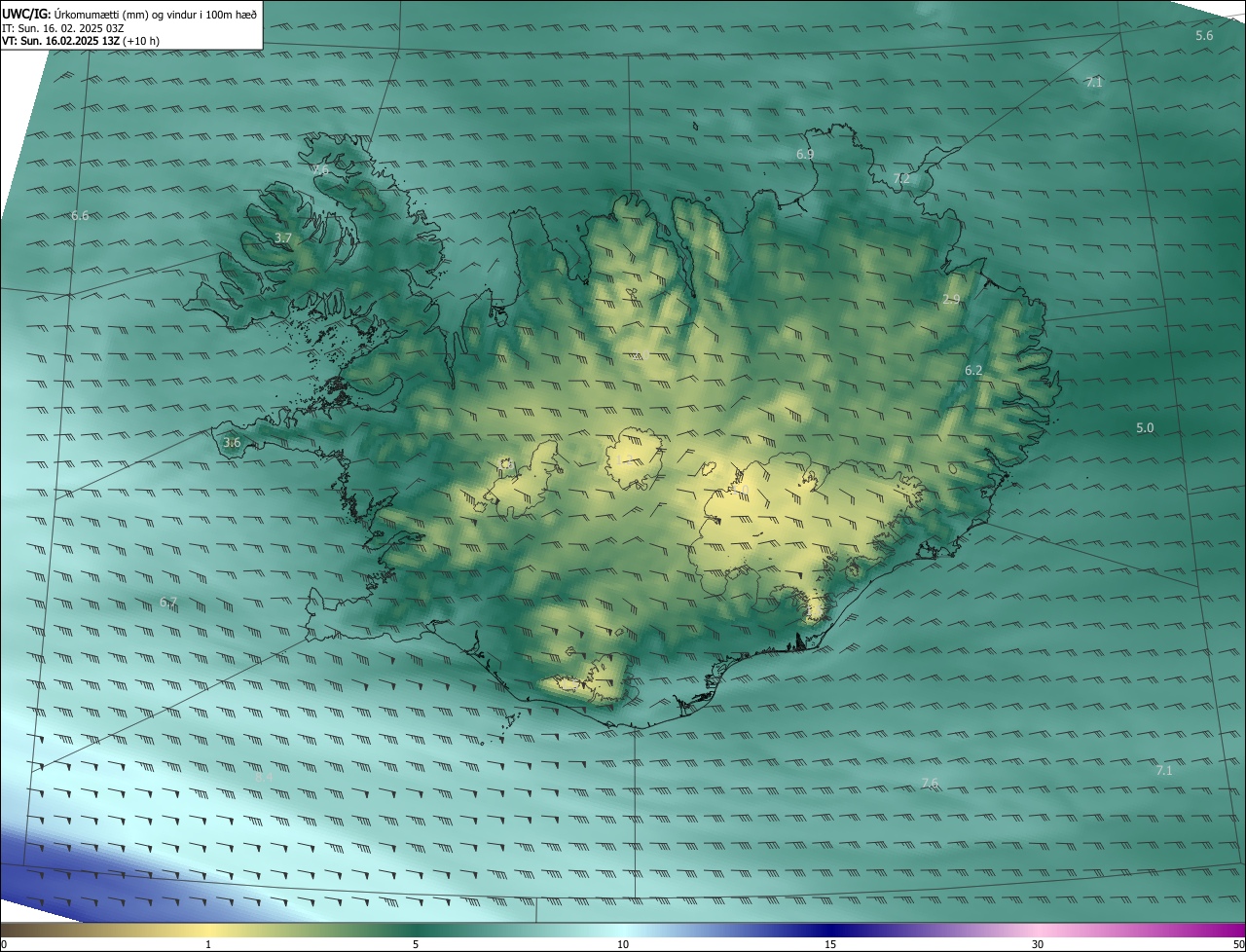
Task: Select the 15 mark on color bar
Action: (830, 944)
